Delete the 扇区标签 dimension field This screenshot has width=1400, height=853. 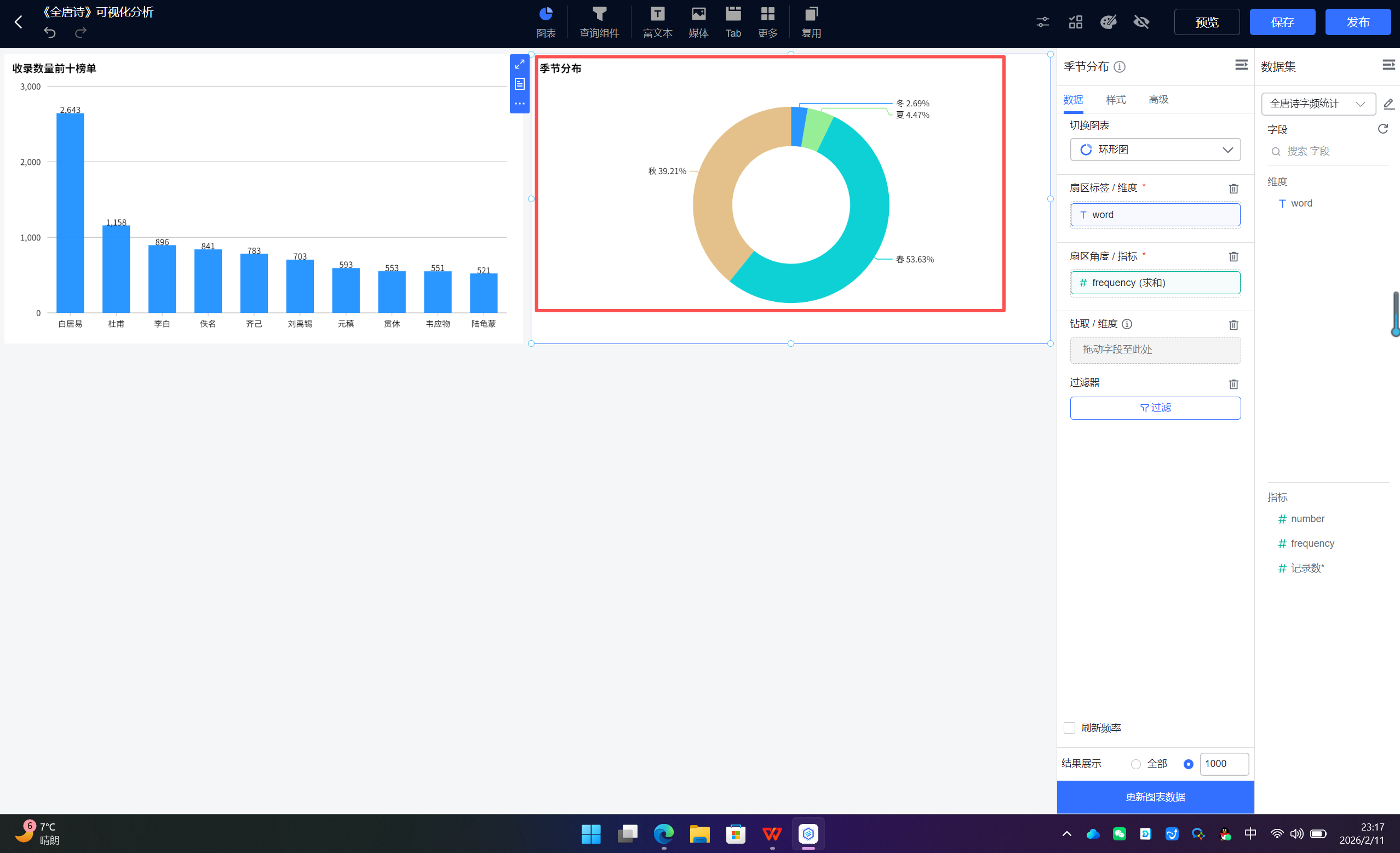click(x=1233, y=188)
